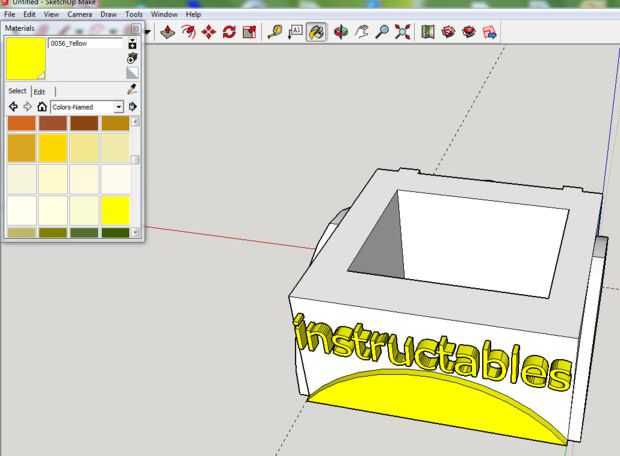The width and height of the screenshot is (620, 456).
Task: Pick the gold yellow swatch
Action: tap(53, 148)
